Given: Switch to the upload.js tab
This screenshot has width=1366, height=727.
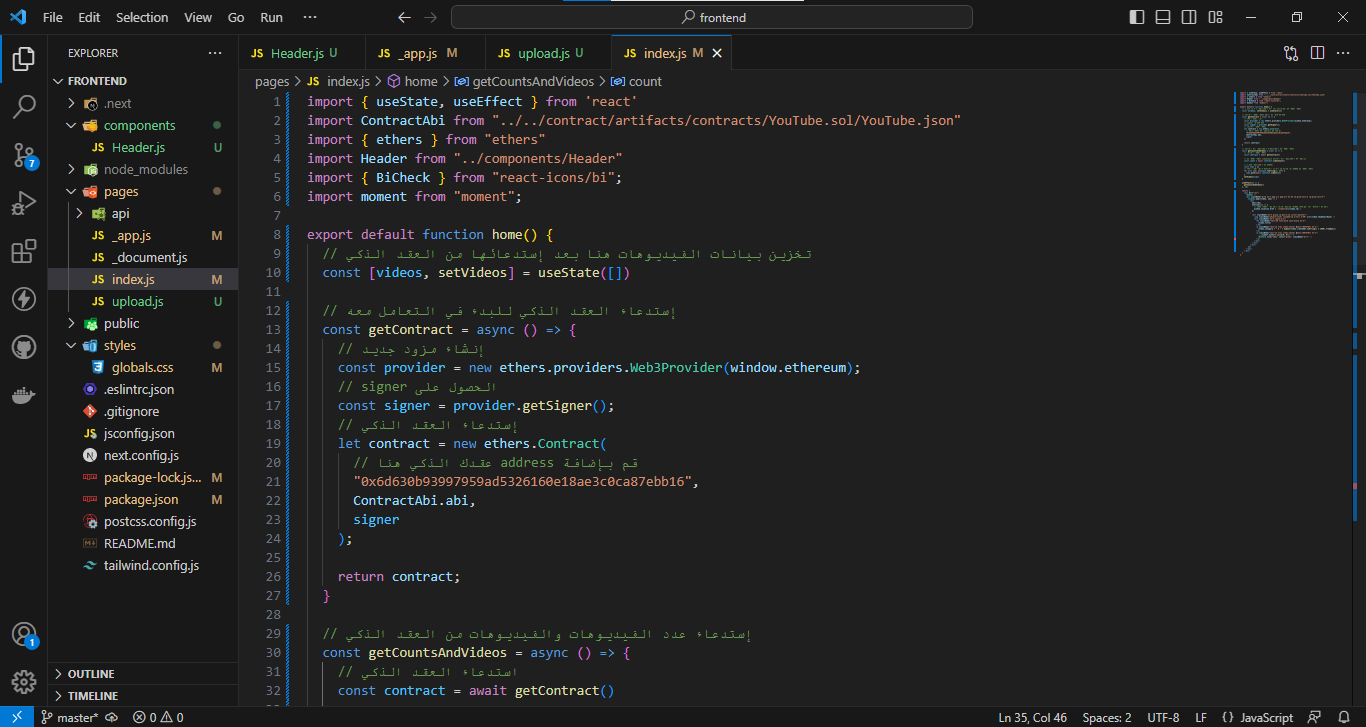Looking at the screenshot, I should click(x=543, y=53).
